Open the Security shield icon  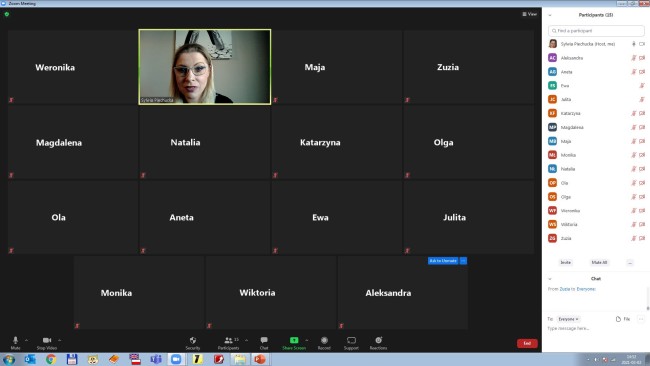[193, 340]
